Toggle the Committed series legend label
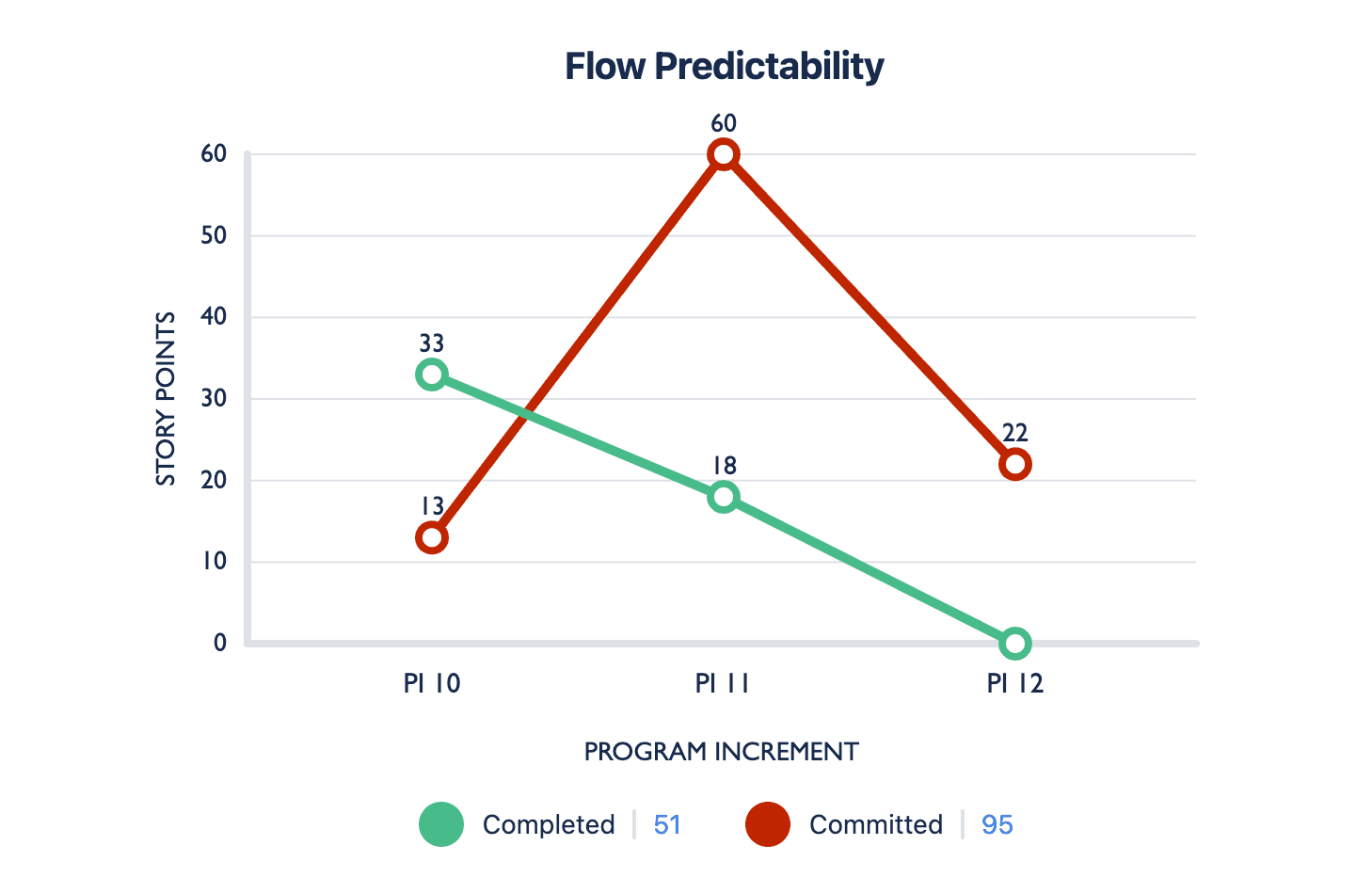Image resolution: width=1372 pixels, height=877 pixels. (x=875, y=824)
